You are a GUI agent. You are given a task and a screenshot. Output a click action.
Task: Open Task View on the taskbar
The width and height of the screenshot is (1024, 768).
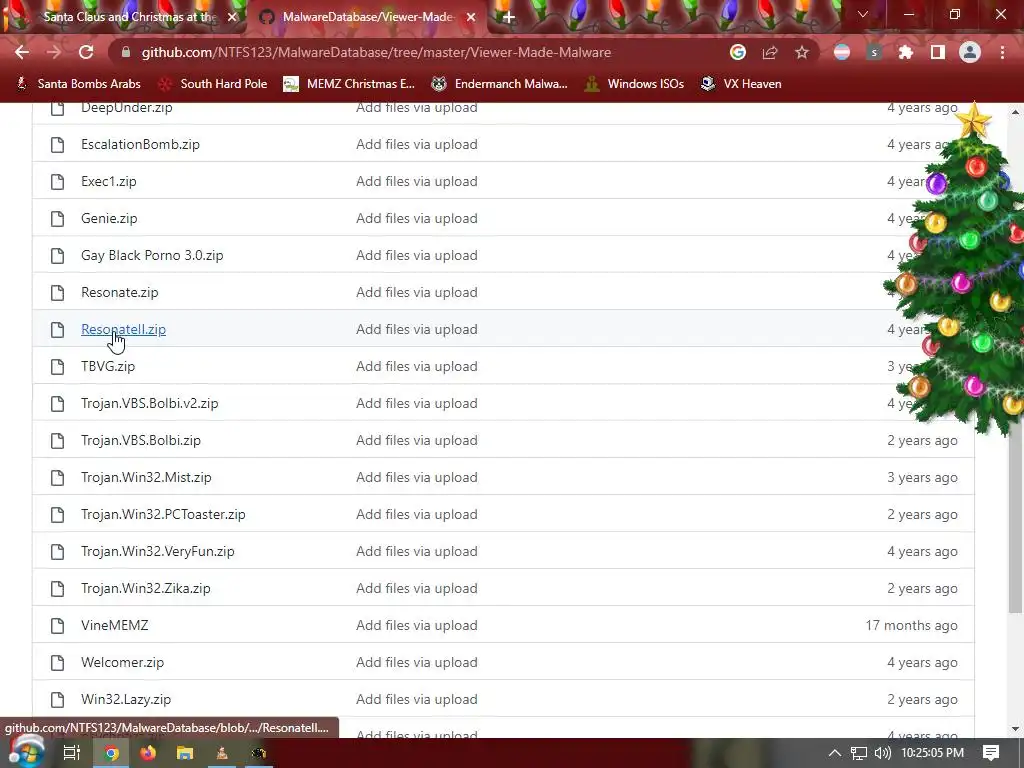[71, 753]
